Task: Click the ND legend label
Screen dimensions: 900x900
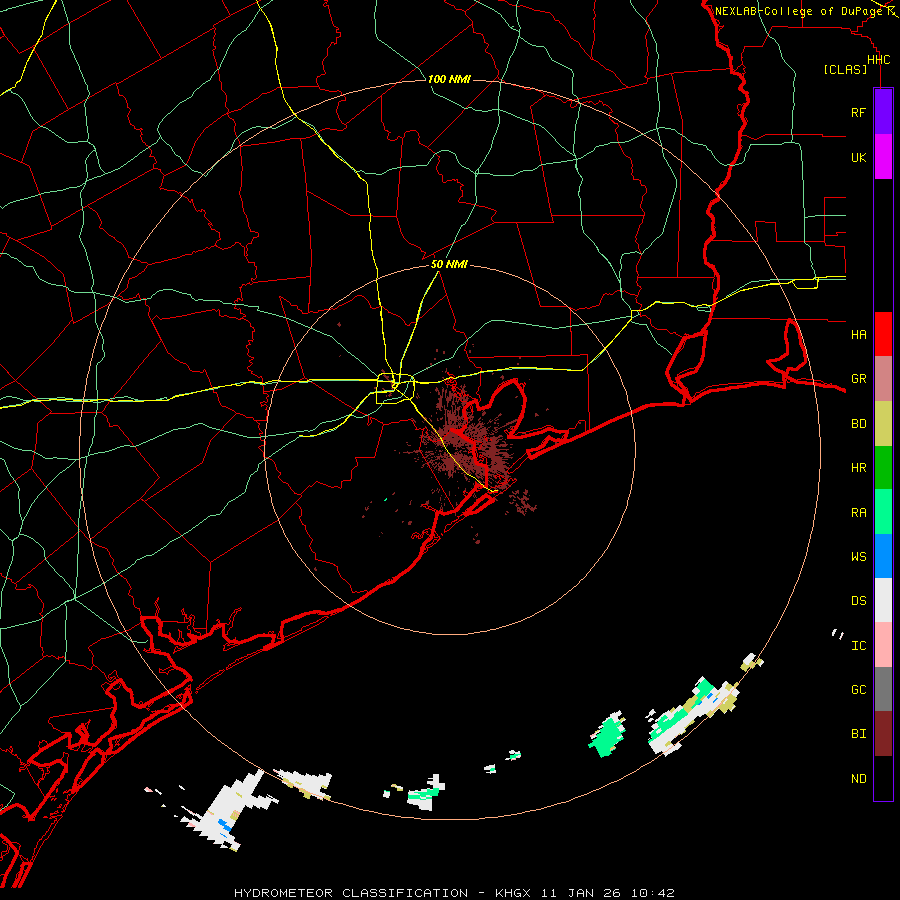Action: pos(858,779)
